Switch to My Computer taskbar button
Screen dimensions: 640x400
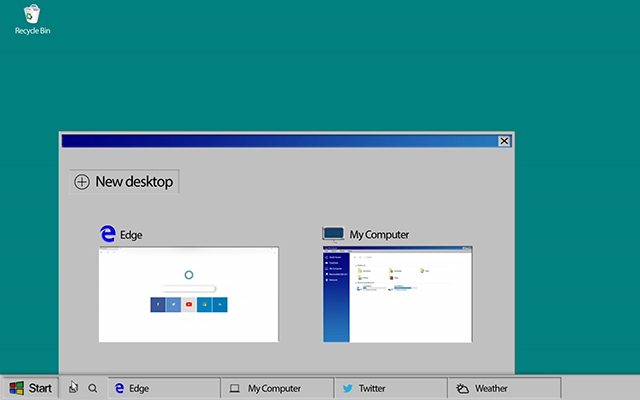(x=278, y=388)
